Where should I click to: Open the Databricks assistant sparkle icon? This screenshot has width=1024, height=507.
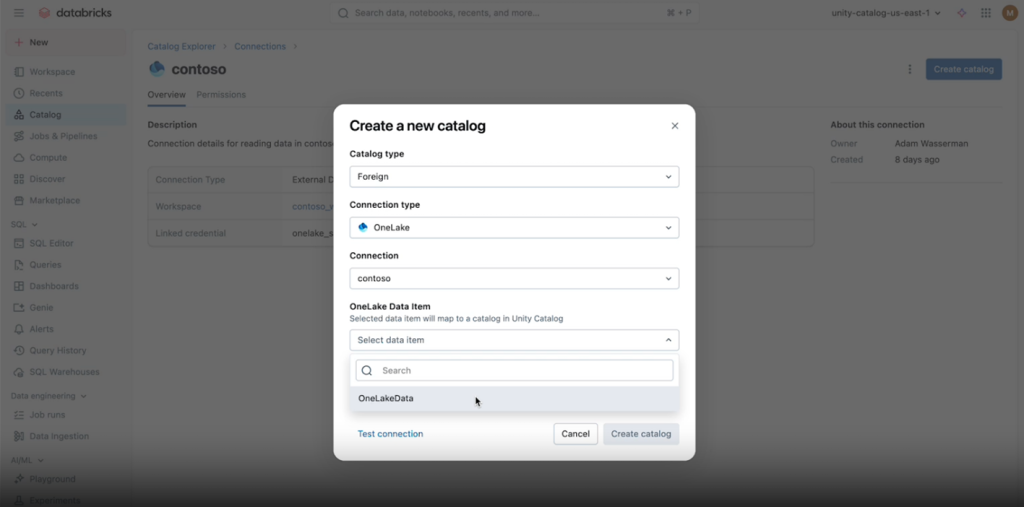coord(962,13)
